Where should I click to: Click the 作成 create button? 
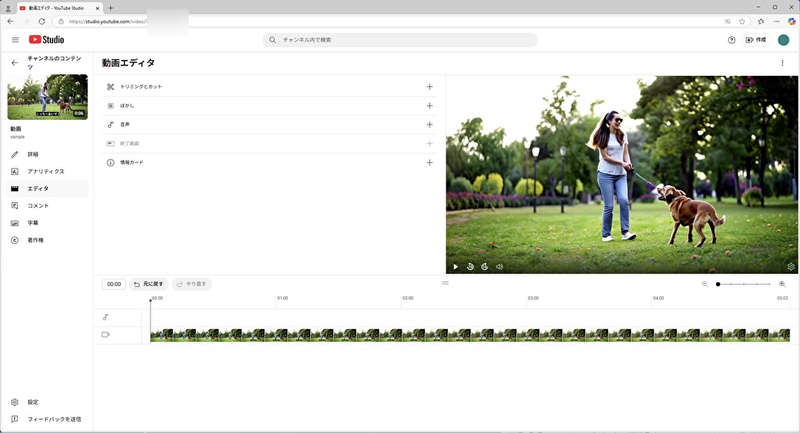coord(756,40)
